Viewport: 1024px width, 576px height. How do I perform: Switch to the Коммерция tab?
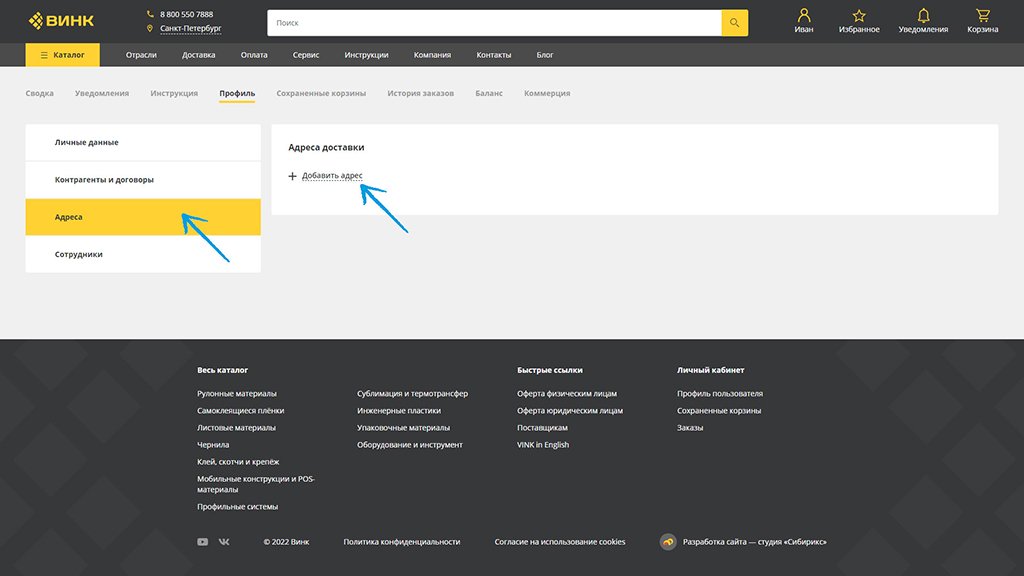point(547,93)
